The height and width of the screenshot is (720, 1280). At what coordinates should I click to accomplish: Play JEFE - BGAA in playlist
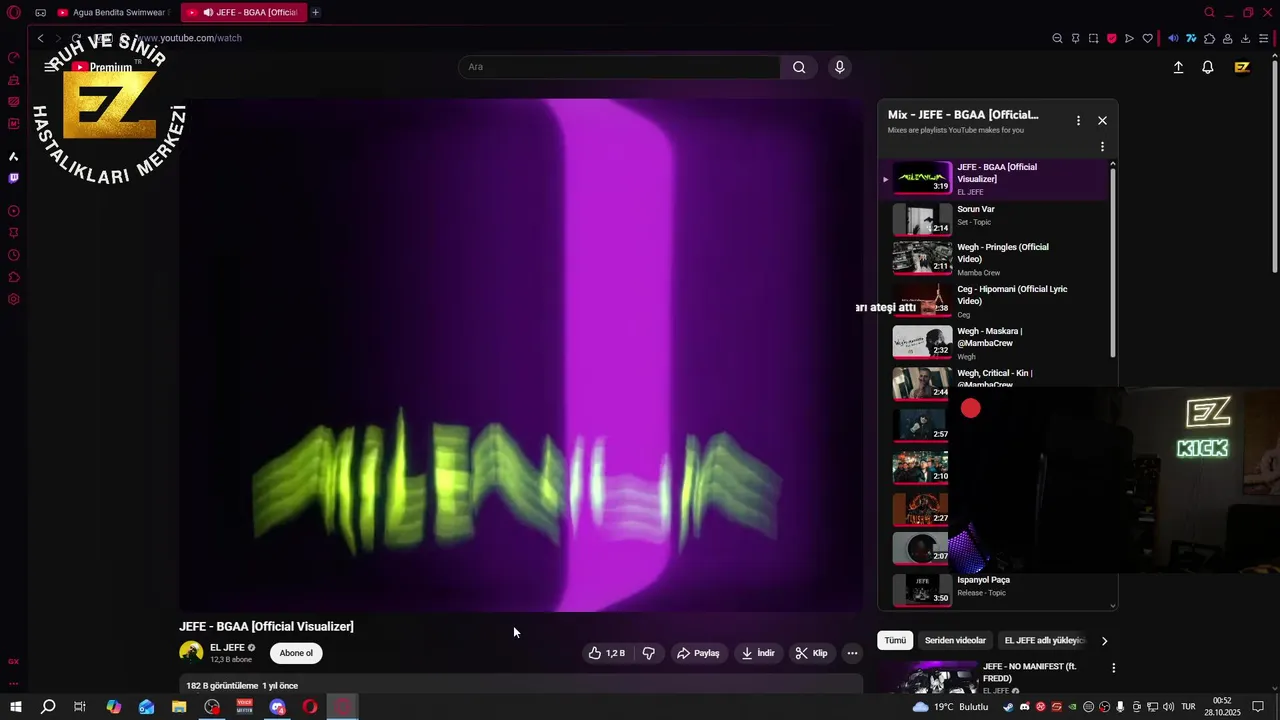[x=993, y=178]
